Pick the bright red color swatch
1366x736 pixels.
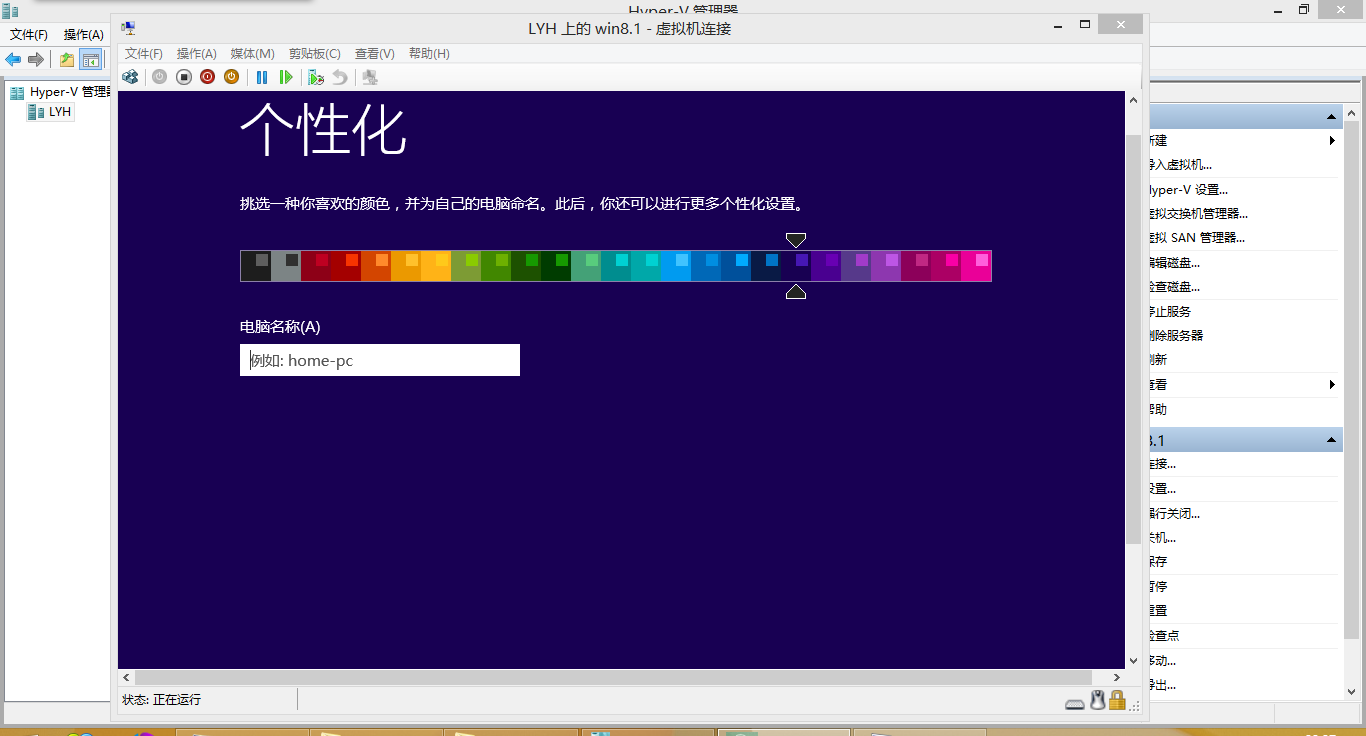[x=346, y=266]
